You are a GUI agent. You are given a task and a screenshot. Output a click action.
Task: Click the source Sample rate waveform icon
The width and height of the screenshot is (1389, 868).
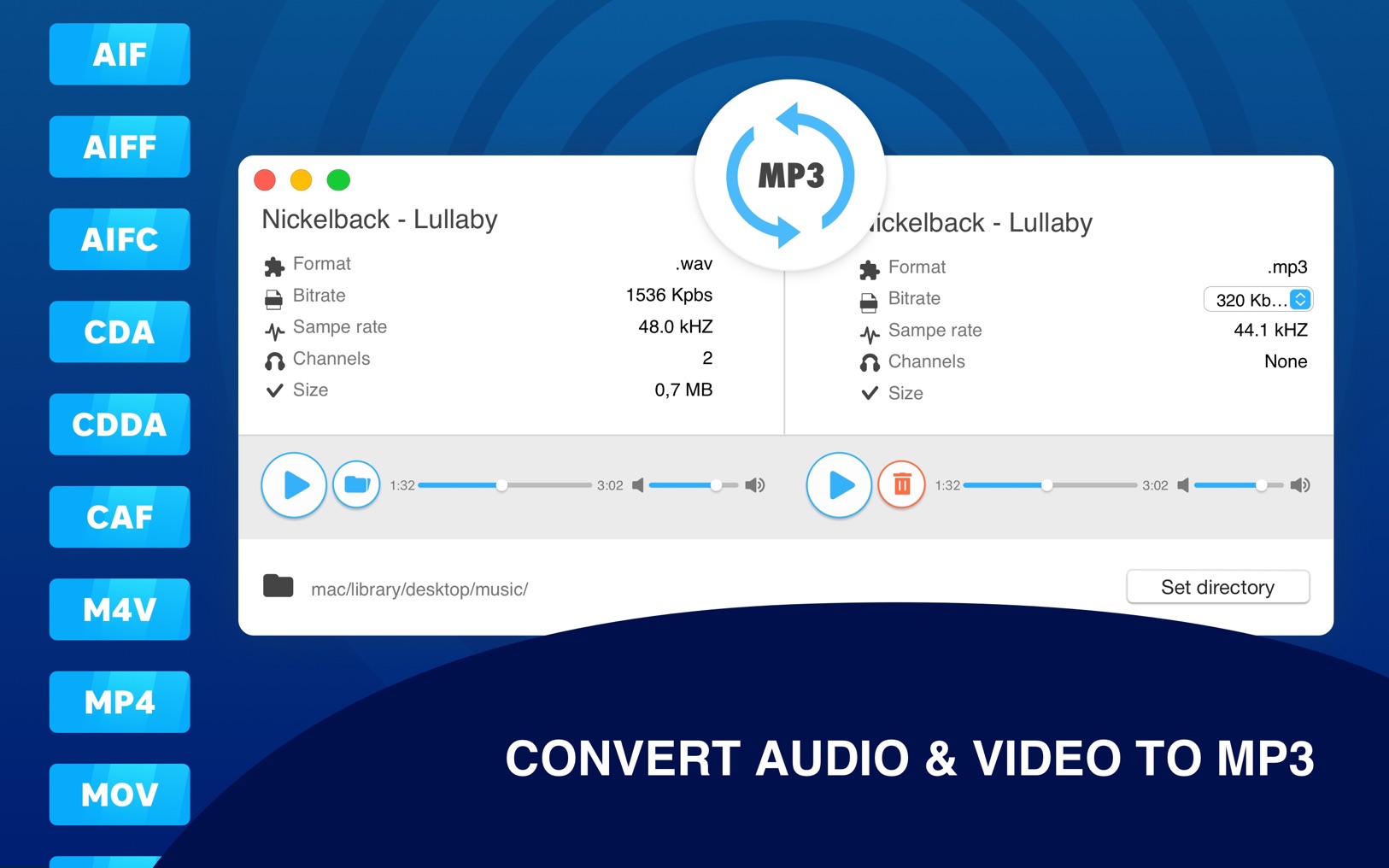click(x=274, y=331)
